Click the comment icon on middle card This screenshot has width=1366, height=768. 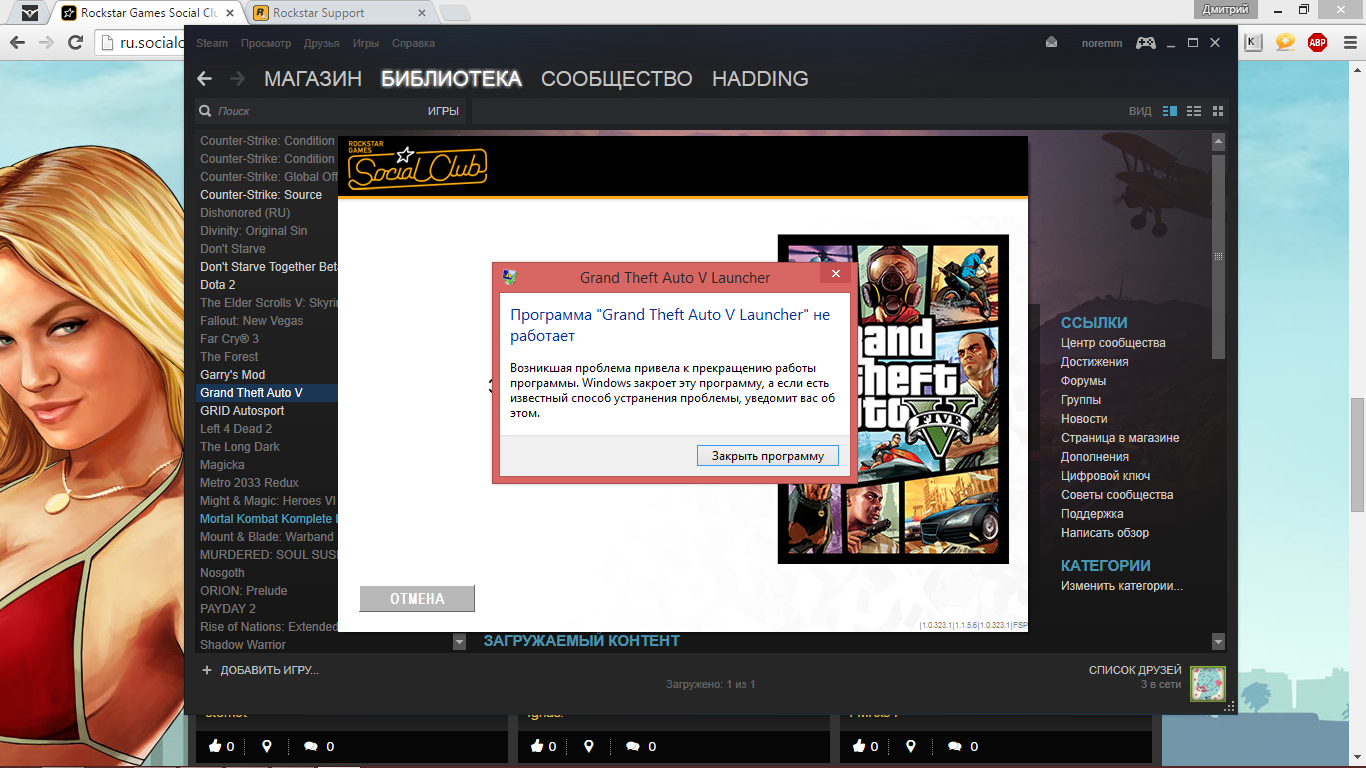(633, 746)
